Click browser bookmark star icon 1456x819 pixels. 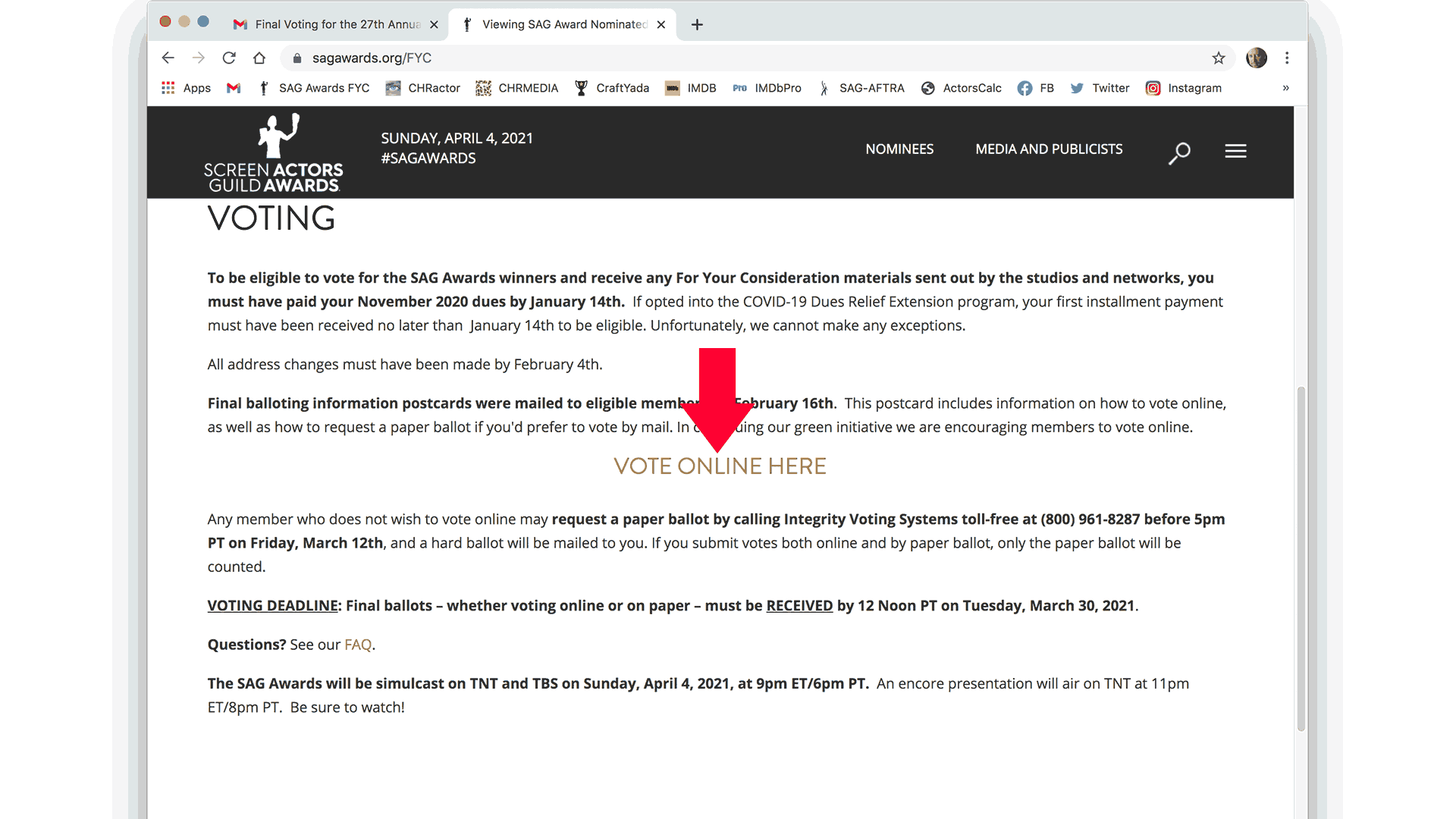1218,57
